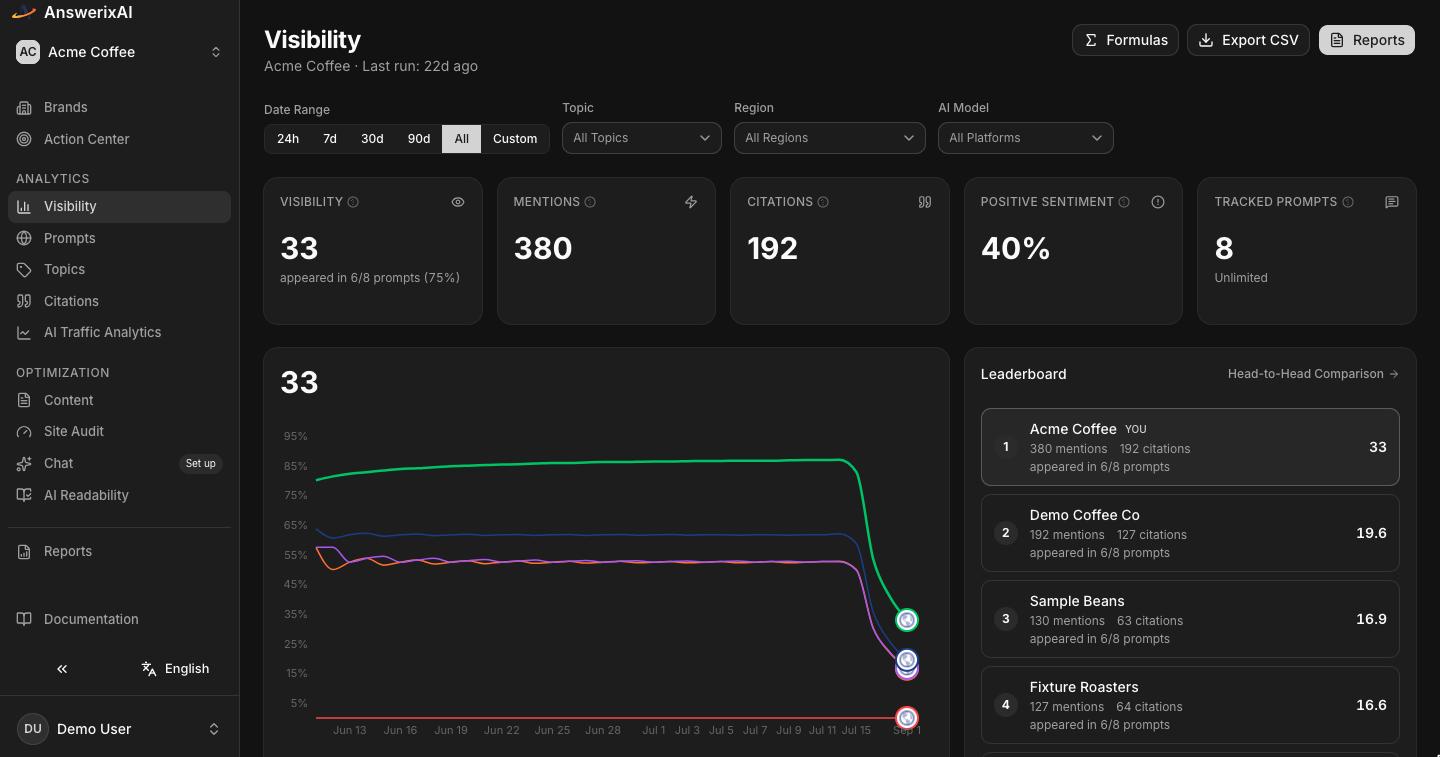Click the AI Readability book icon

24,495
